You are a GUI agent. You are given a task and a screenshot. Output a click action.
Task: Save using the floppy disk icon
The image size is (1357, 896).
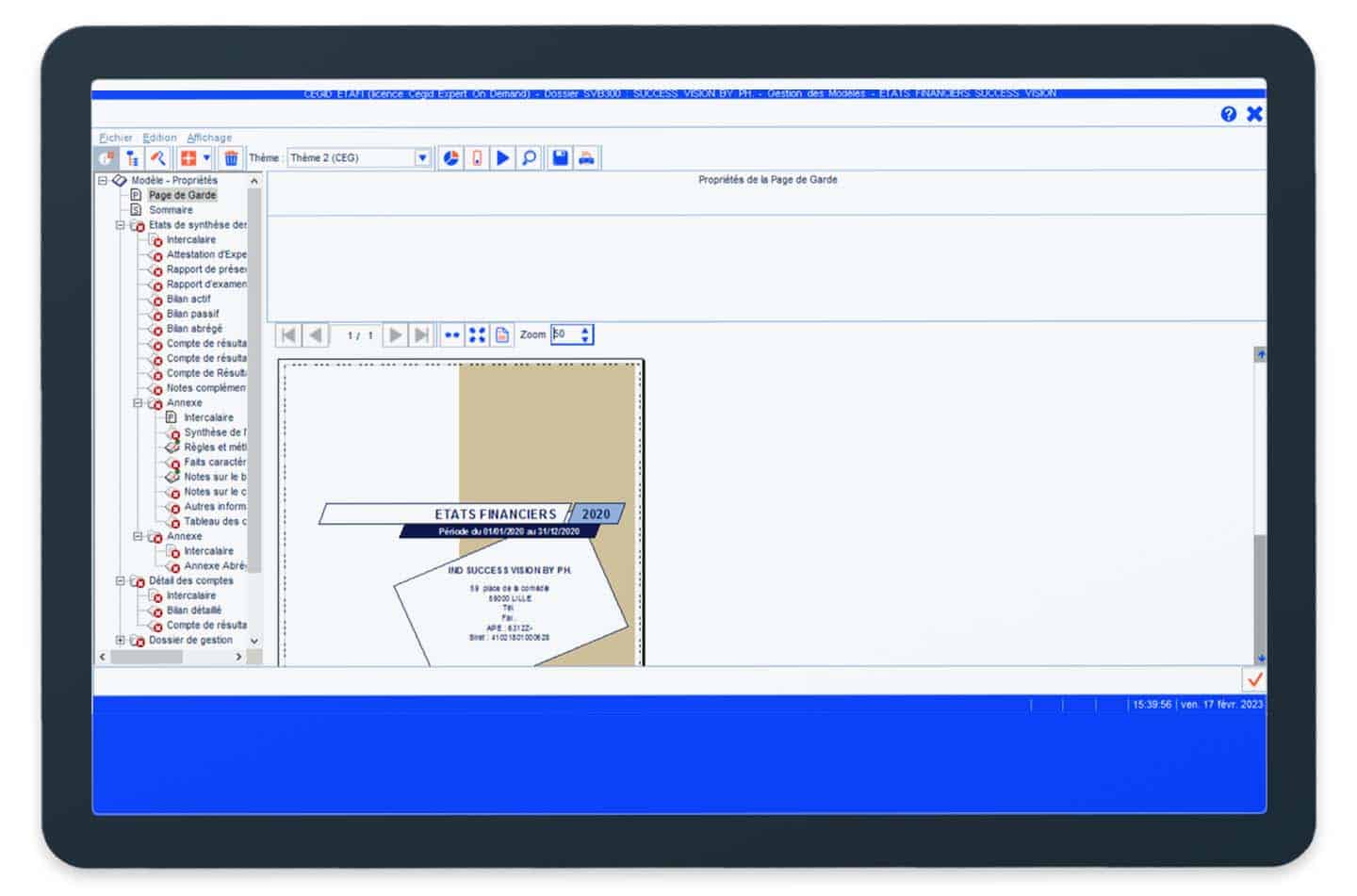pos(561,158)
